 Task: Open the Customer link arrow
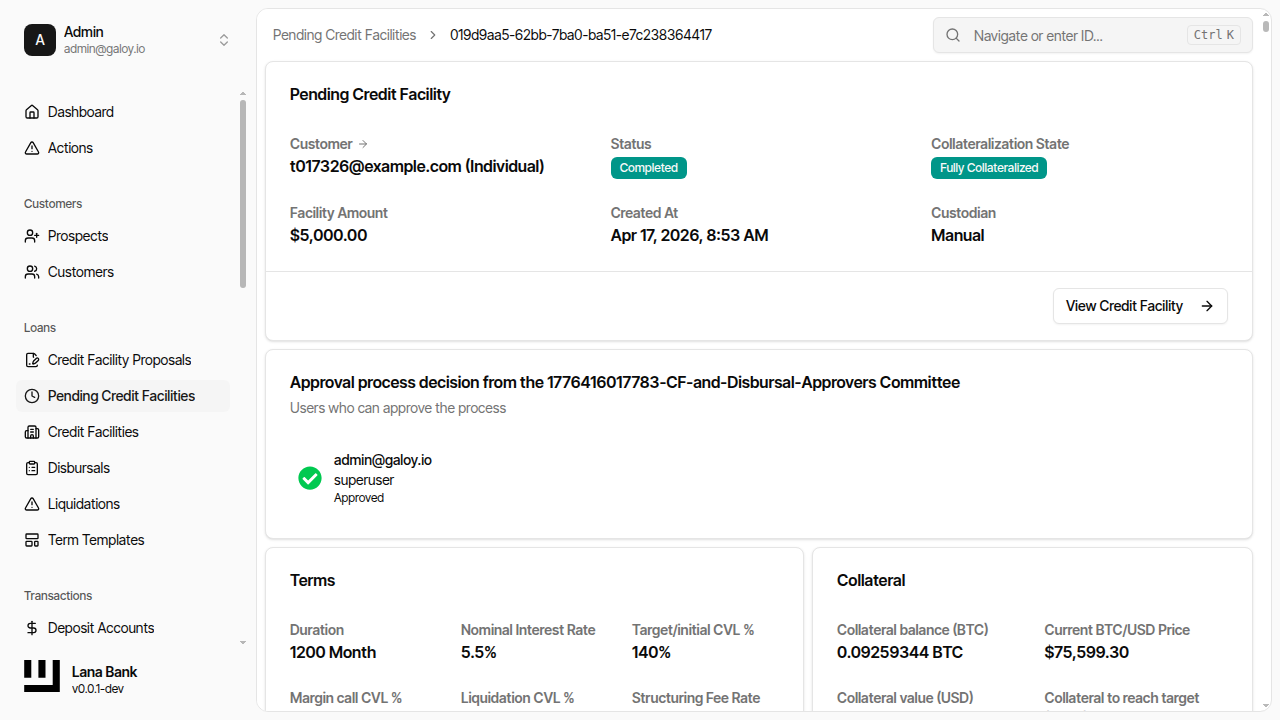[363, 144]
